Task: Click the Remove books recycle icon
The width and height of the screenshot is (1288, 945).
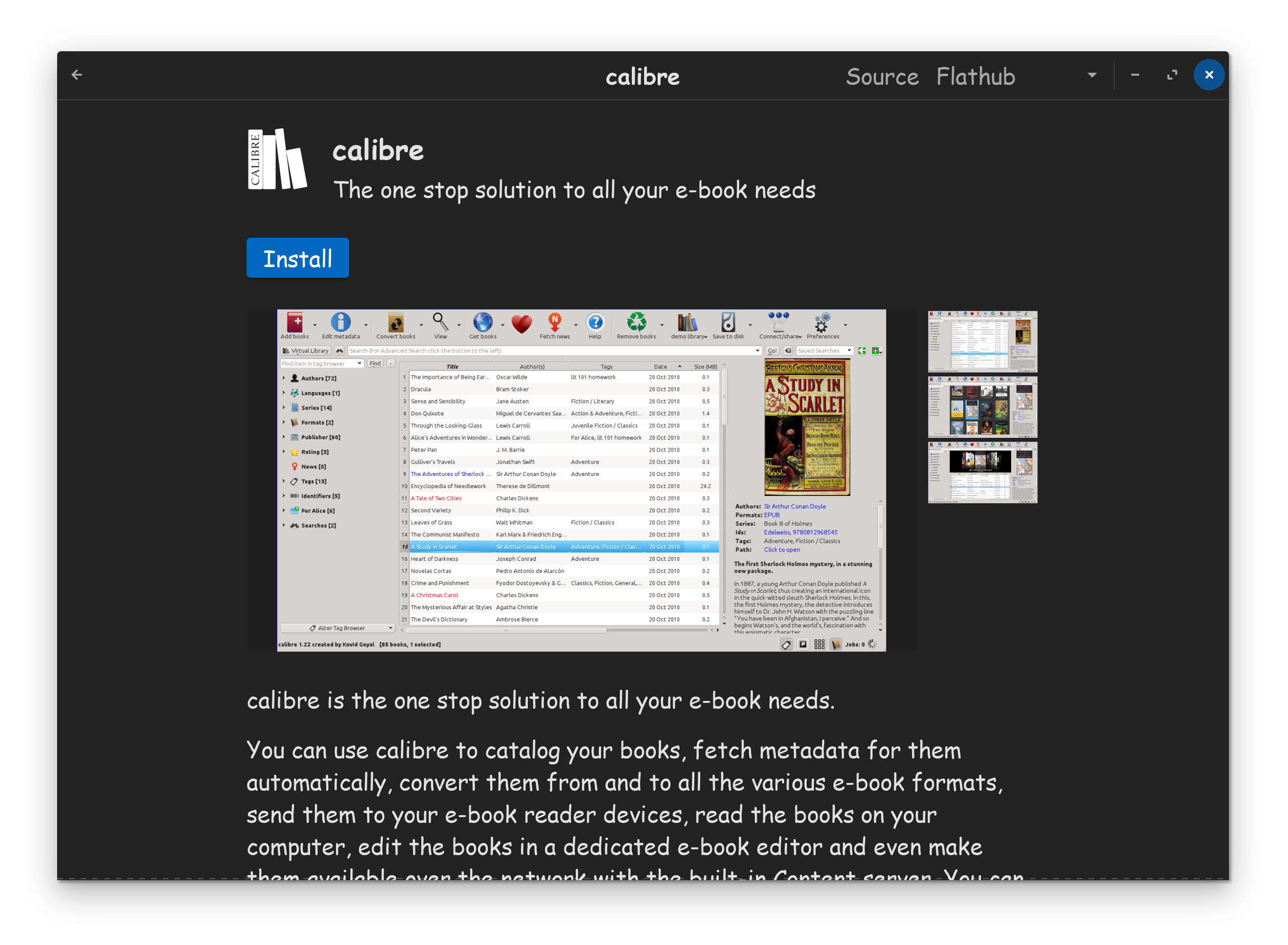Action: coord(636,323)
